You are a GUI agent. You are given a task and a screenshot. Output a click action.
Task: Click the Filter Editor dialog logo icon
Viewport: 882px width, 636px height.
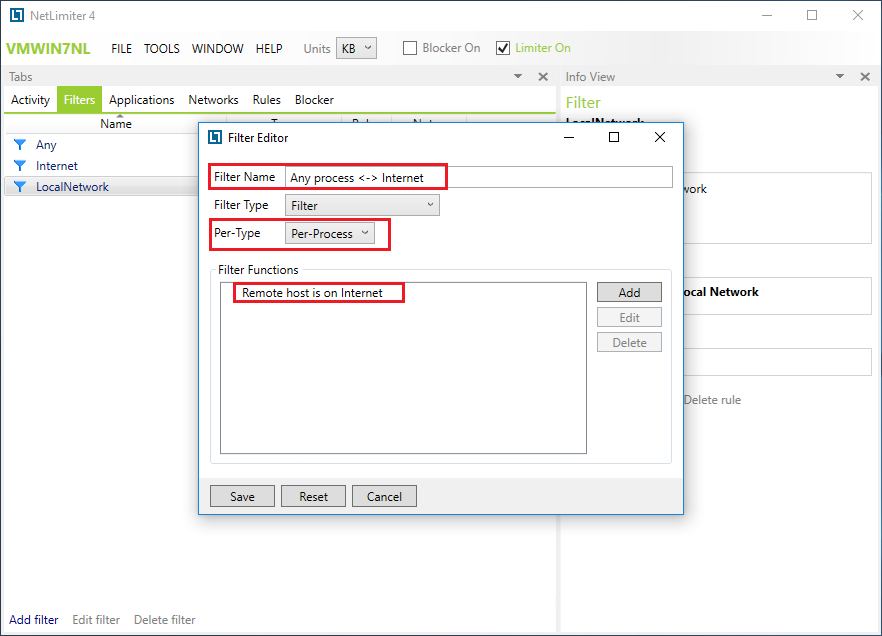pos(215,138)
